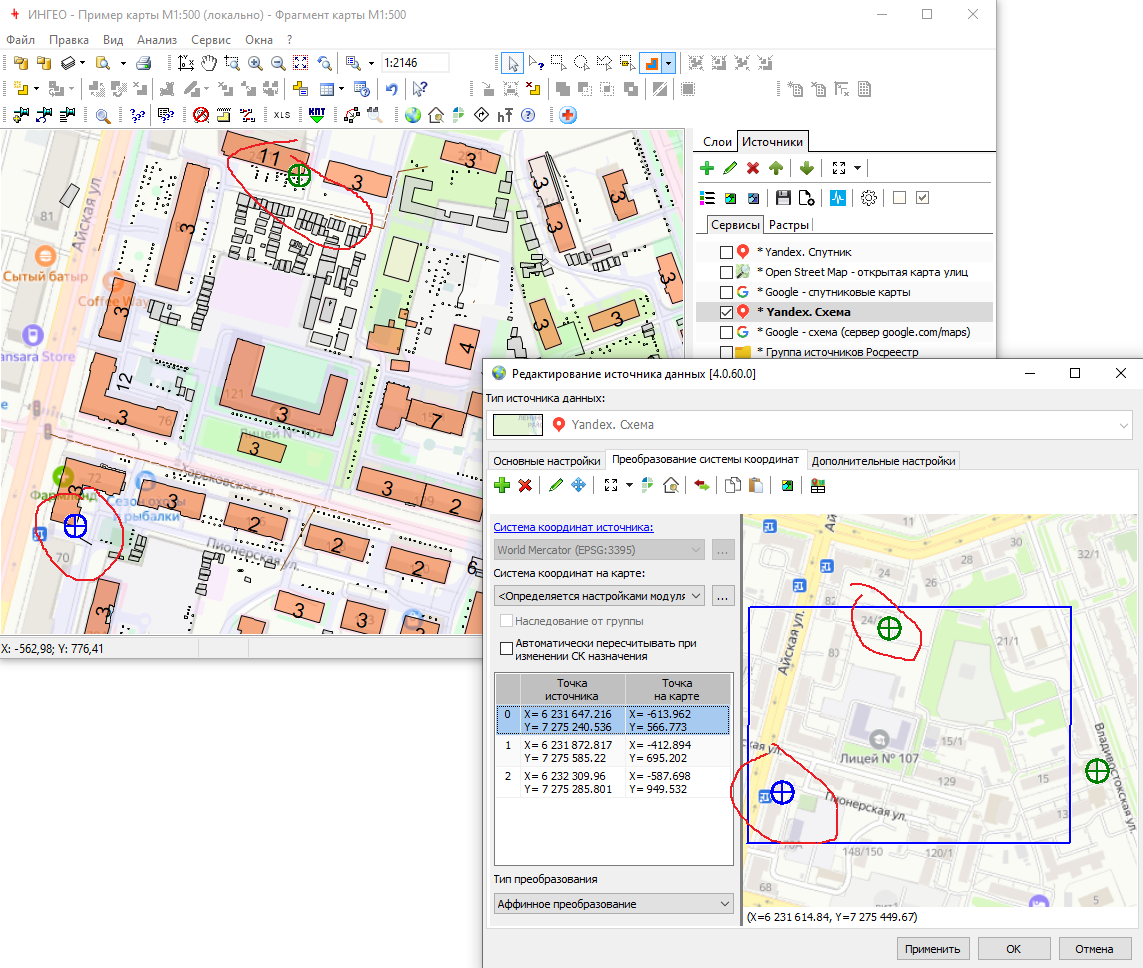Screen dimensions: 1143x968
Task: Select the pan hand tool in main toolbar
Action: (208, 63)
